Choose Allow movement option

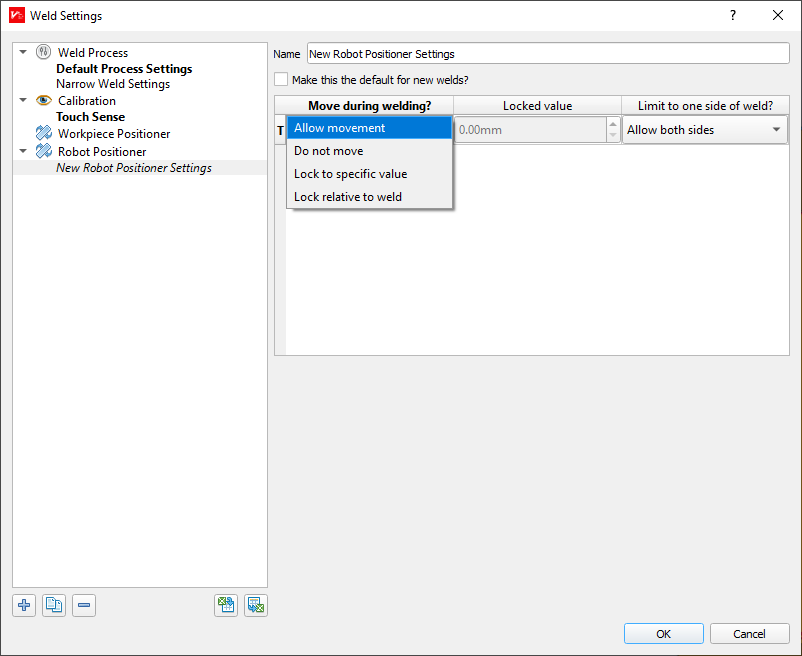[x=369, y=128]
